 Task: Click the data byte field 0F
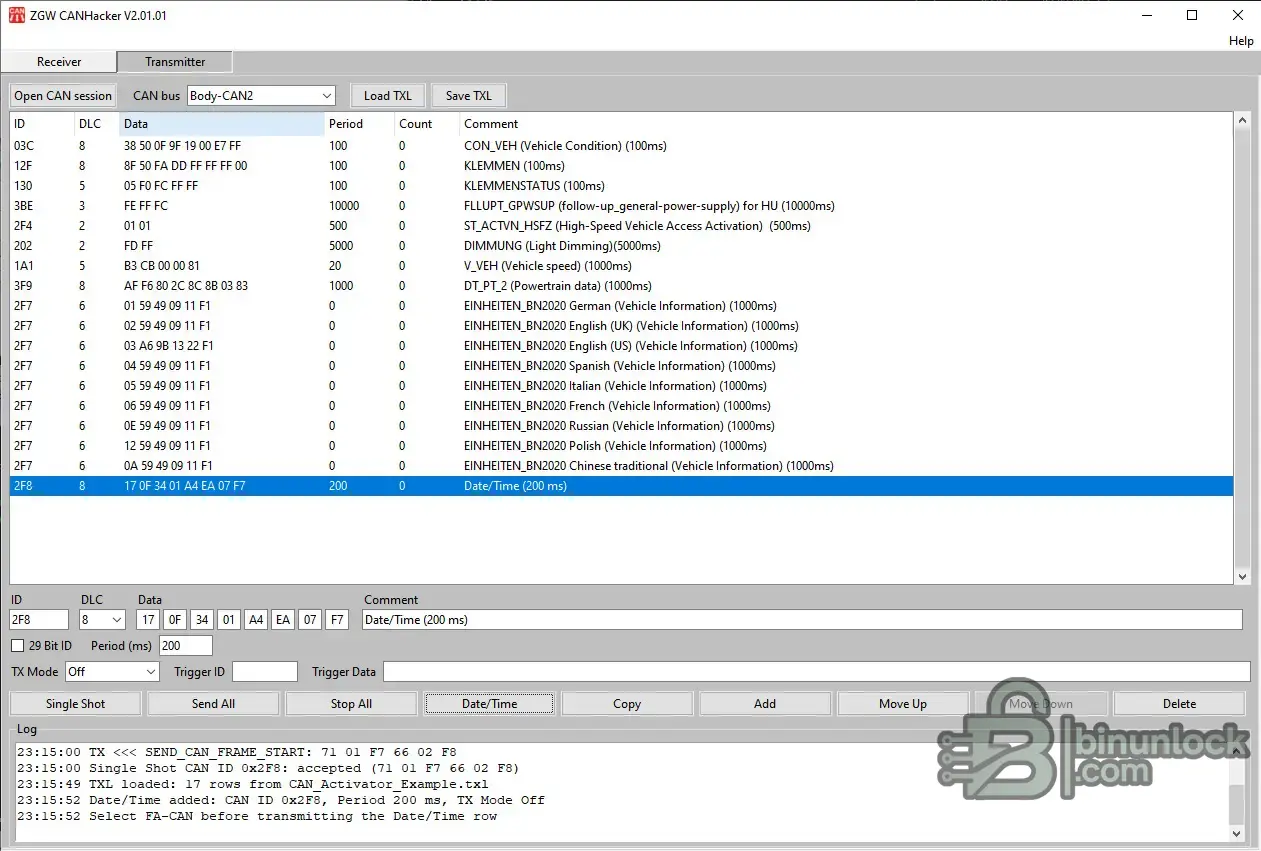tap(175, 620)
